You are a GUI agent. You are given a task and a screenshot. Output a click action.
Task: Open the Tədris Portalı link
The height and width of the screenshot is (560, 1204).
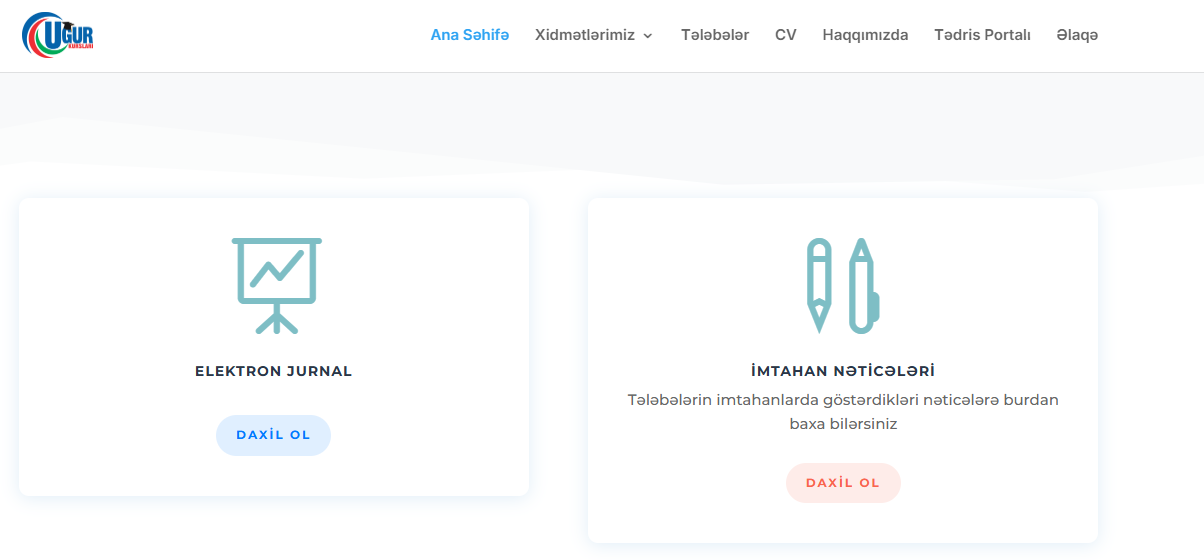pos(982,35)
